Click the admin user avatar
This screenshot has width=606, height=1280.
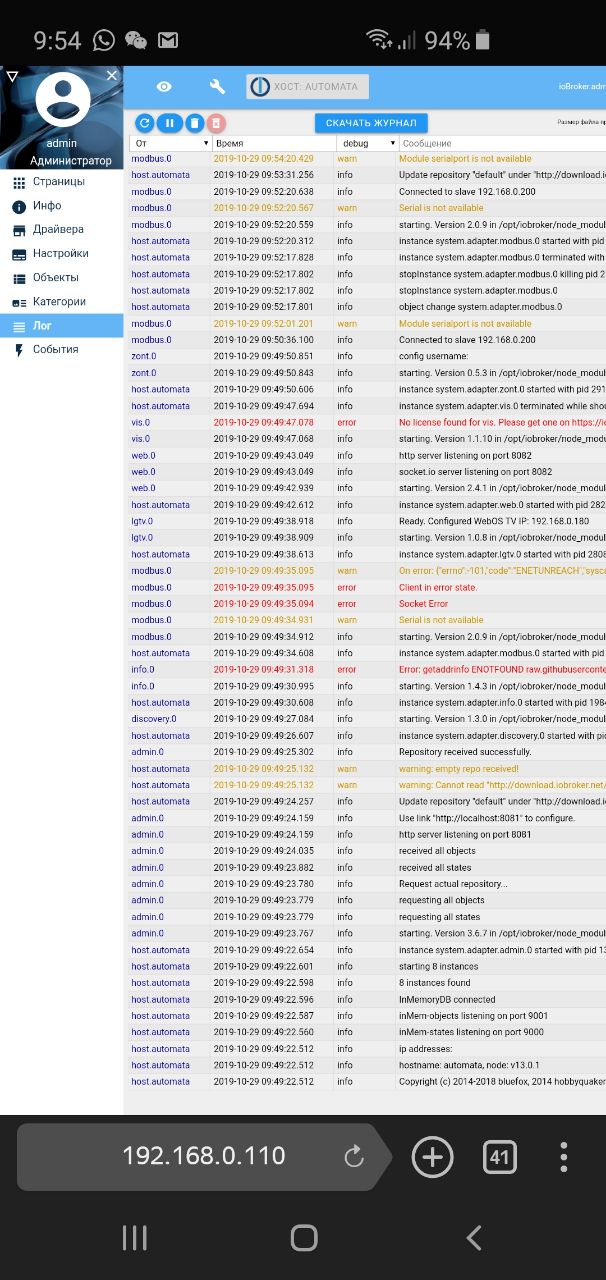pyautogui.click(x=62, y=99)
